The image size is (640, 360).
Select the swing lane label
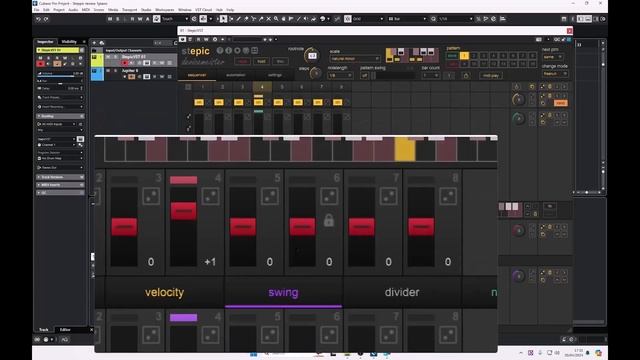pos(283,292)
